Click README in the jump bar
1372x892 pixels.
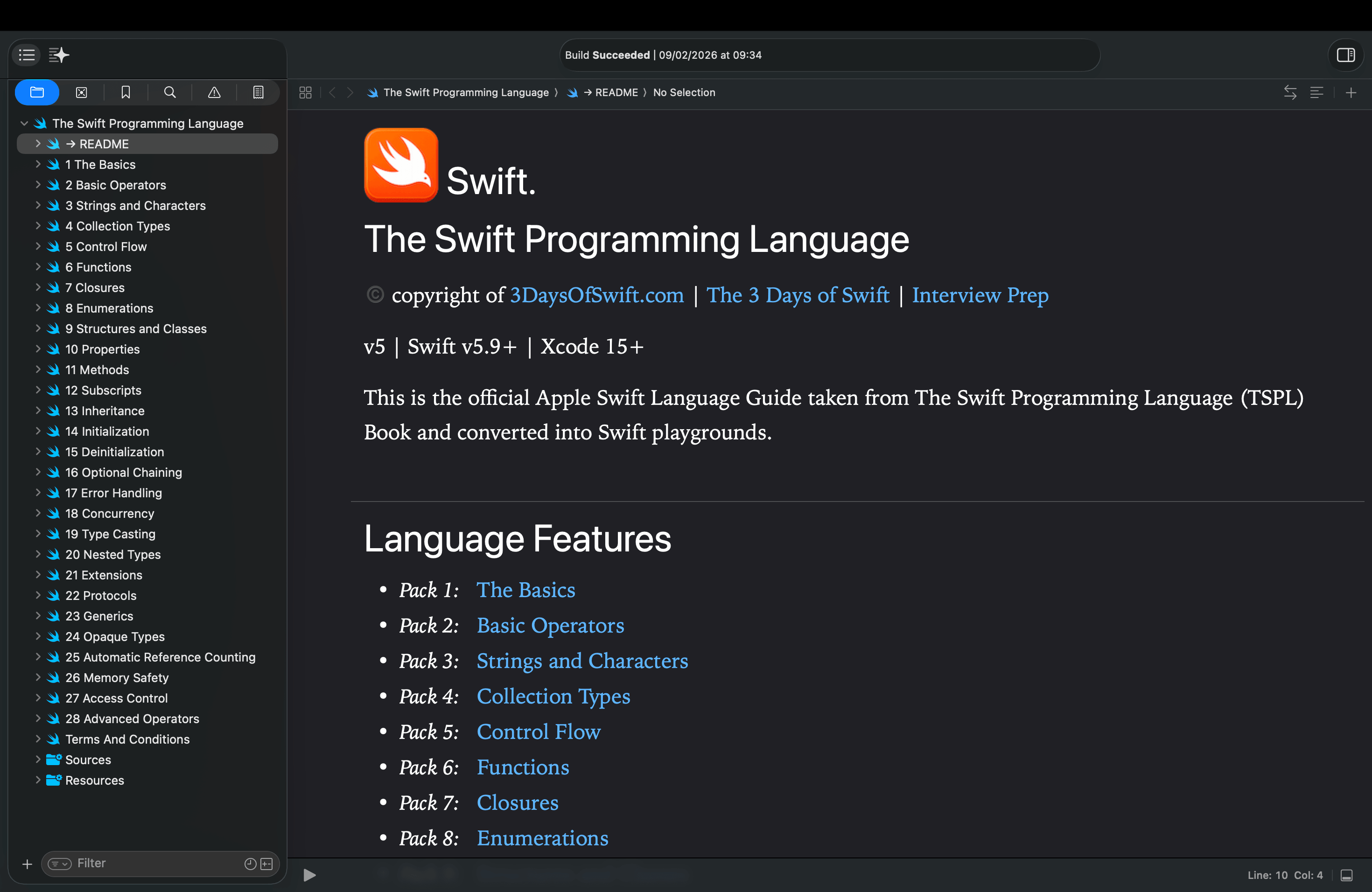(616, 92)
